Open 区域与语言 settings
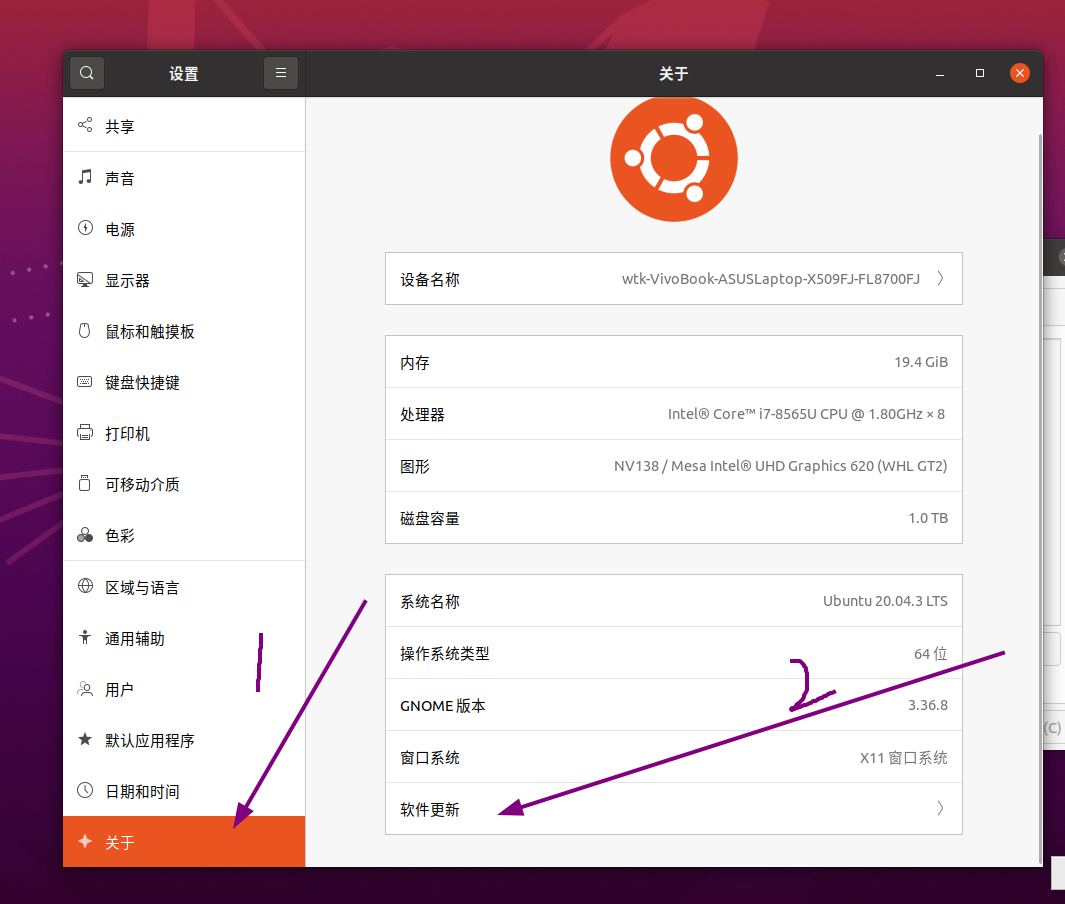1065x904 pixels. (184, 587)
